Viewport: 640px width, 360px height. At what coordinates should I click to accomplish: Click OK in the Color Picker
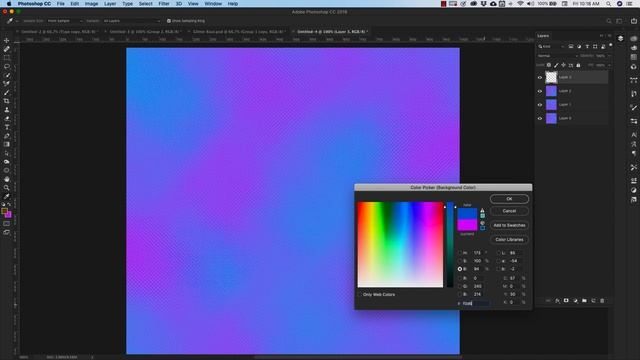(509, 199)
